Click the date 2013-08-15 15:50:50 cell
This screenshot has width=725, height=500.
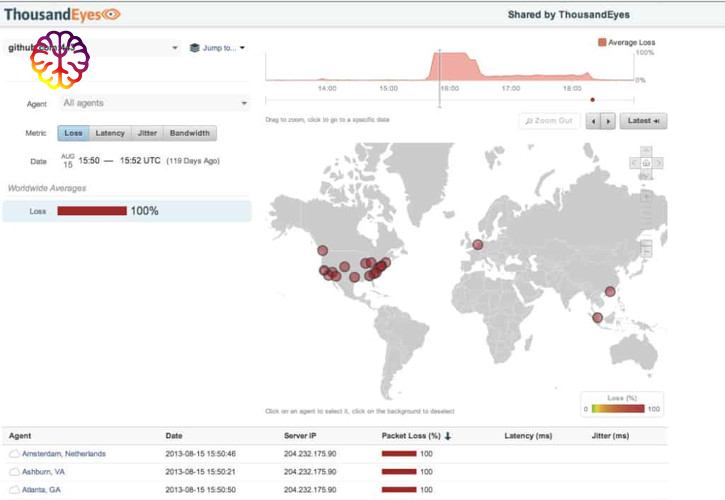pos(201,490)
